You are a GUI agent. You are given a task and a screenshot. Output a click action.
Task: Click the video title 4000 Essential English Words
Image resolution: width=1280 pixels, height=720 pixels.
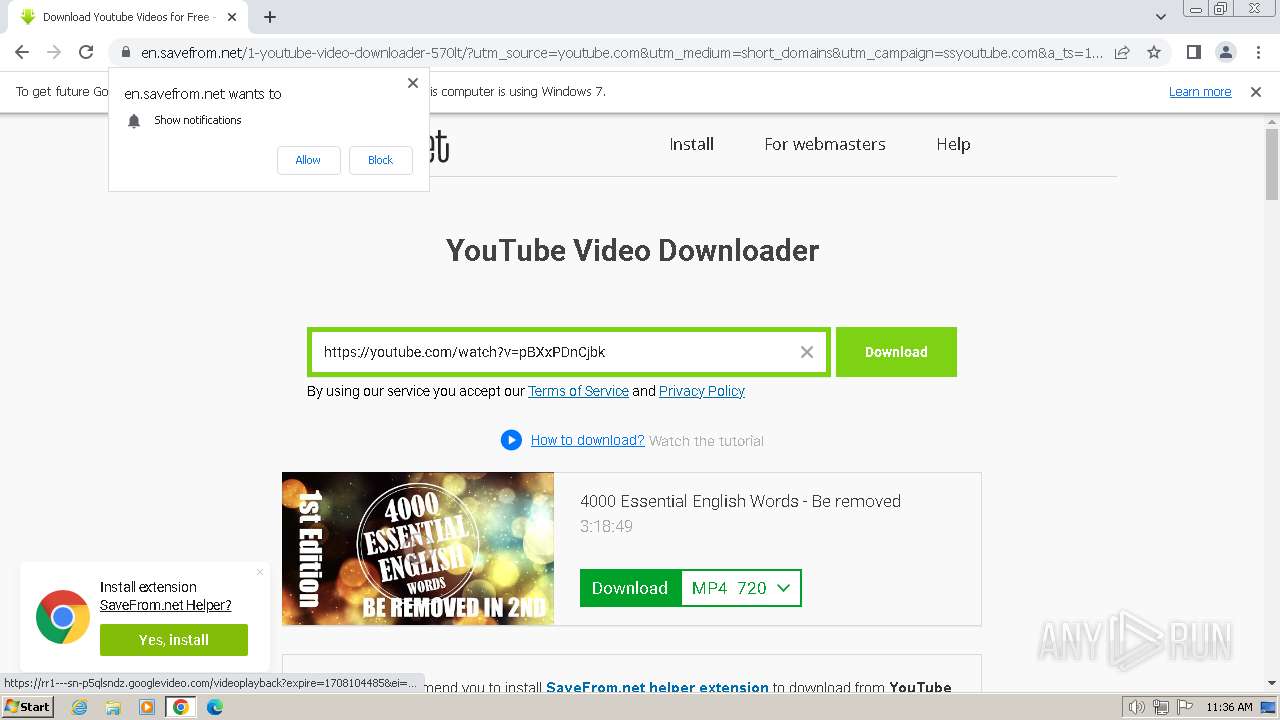pos(740,501)
